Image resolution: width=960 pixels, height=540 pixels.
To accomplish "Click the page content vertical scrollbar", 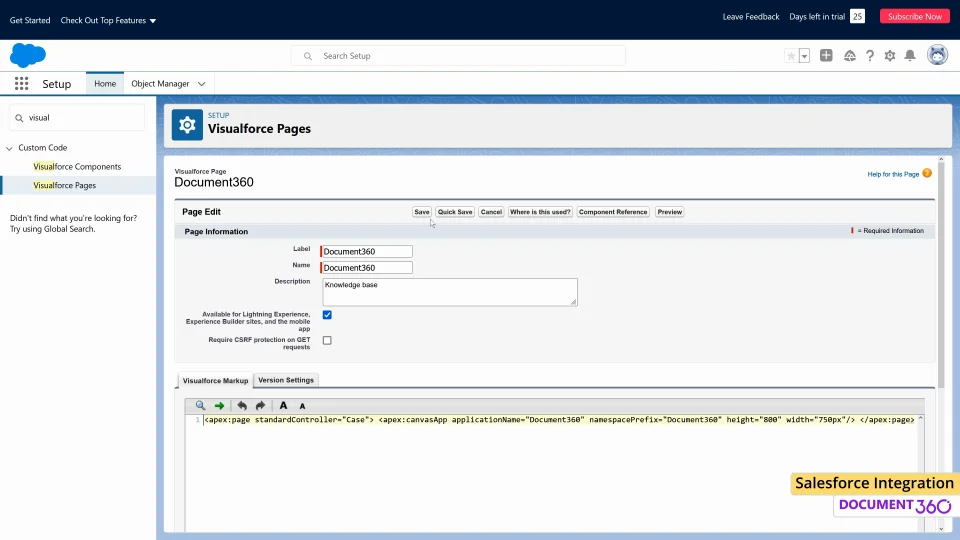I will click(x=941, y=276).
